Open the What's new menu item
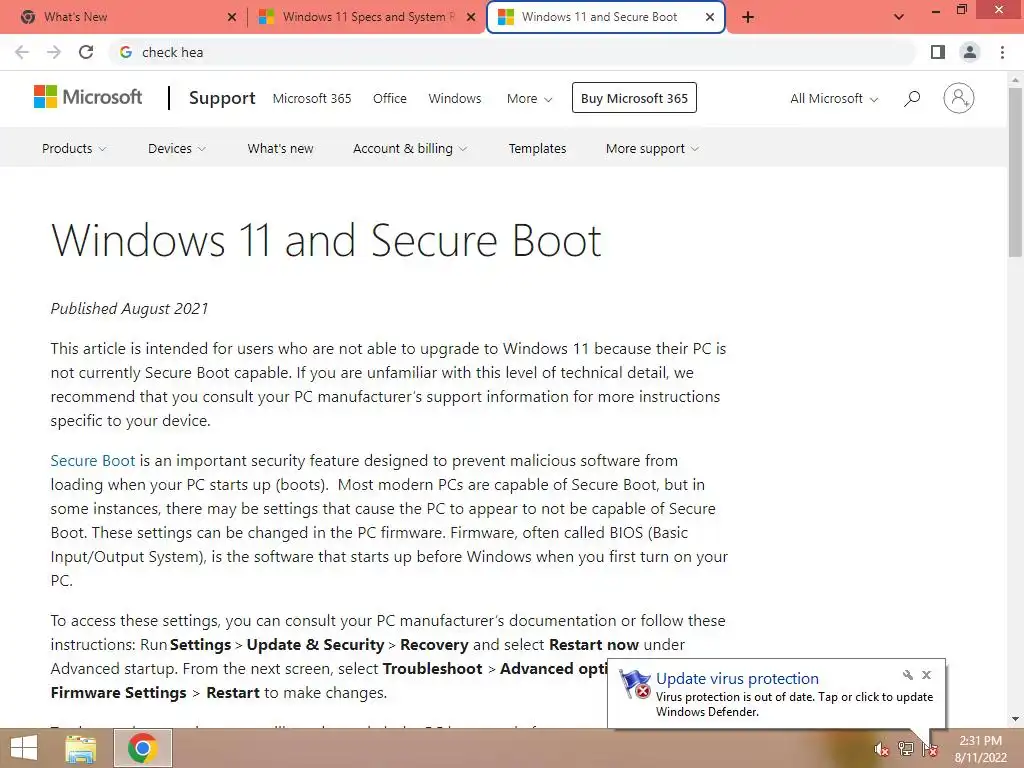The height and width of the screenshot is (768, 1024). tap(280, 149)
